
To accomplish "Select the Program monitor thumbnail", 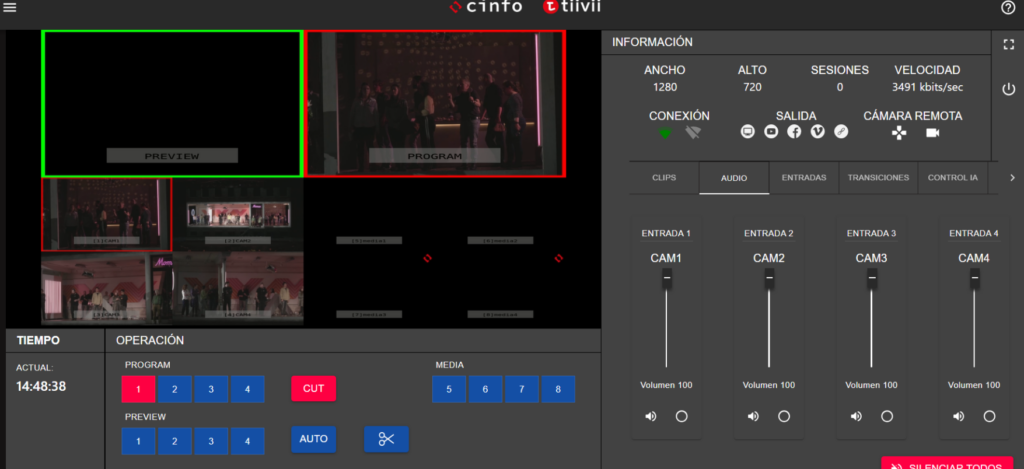I will (x=435, y=102).
